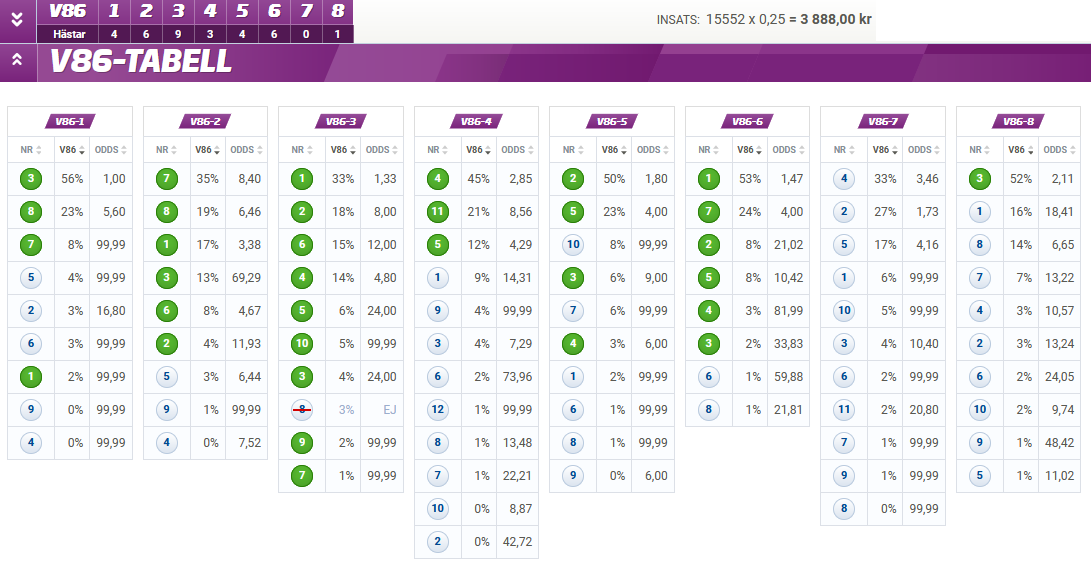
Task: Deselect horse 8 in V86-1
Action: (x=31, y=212)
